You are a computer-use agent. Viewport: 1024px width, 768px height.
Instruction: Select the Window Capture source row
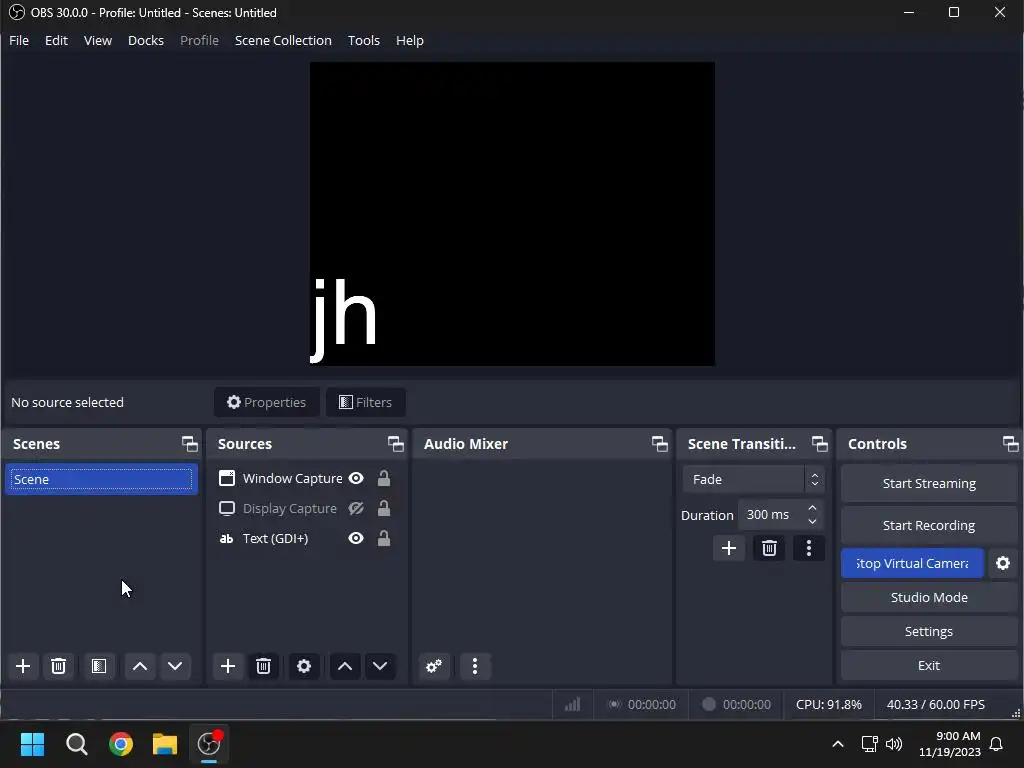click(306, 478)
